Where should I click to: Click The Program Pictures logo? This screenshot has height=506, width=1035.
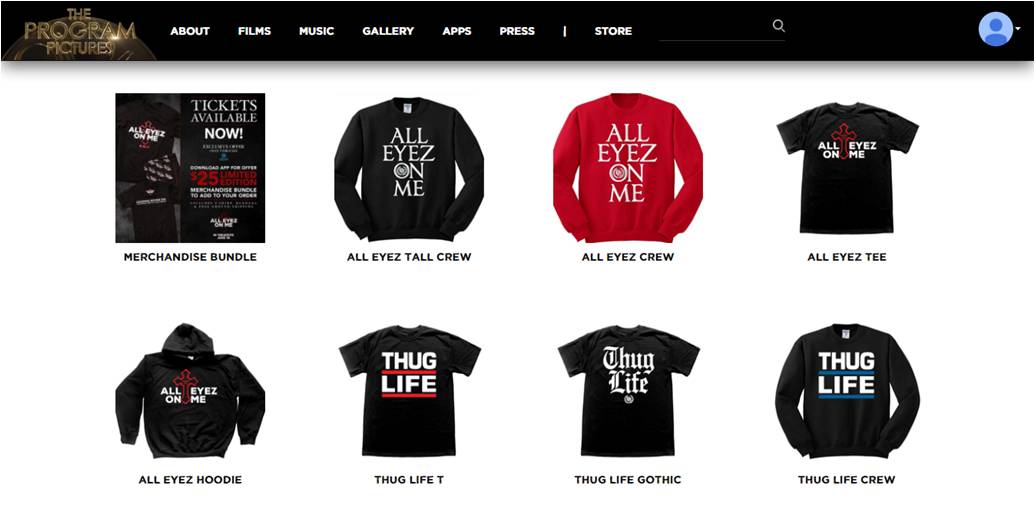tap(79, 31)
